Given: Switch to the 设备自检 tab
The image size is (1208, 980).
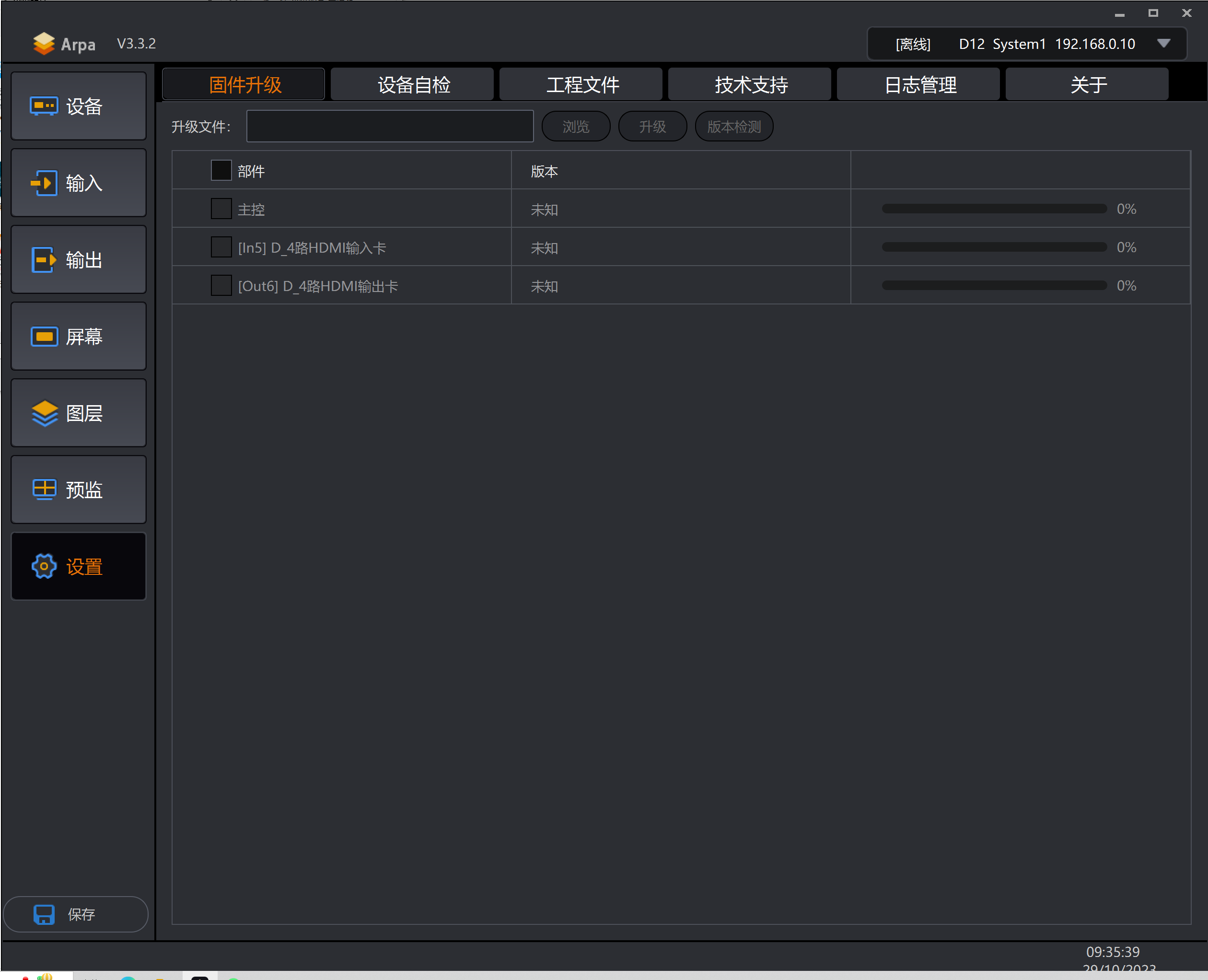Looking at the screenshot, I should coord(413,85).
